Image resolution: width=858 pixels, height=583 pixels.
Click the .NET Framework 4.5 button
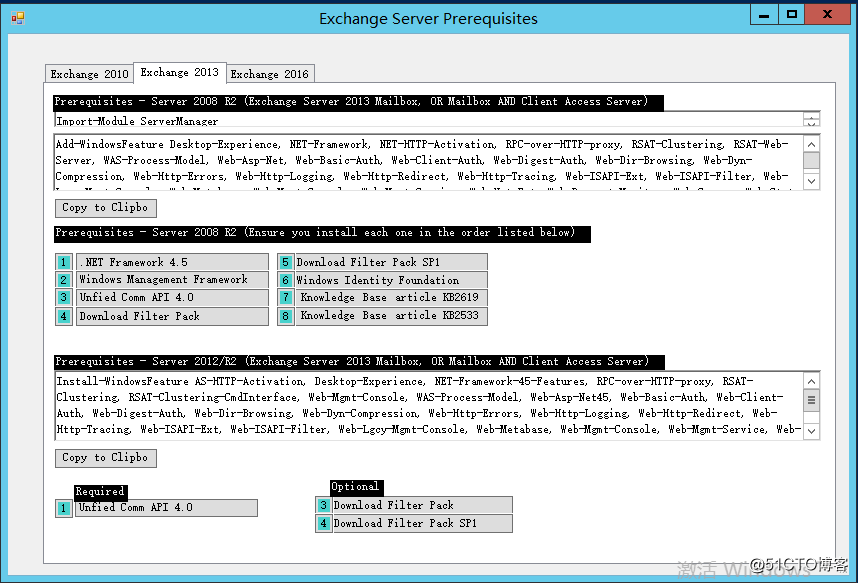(172, 262)
